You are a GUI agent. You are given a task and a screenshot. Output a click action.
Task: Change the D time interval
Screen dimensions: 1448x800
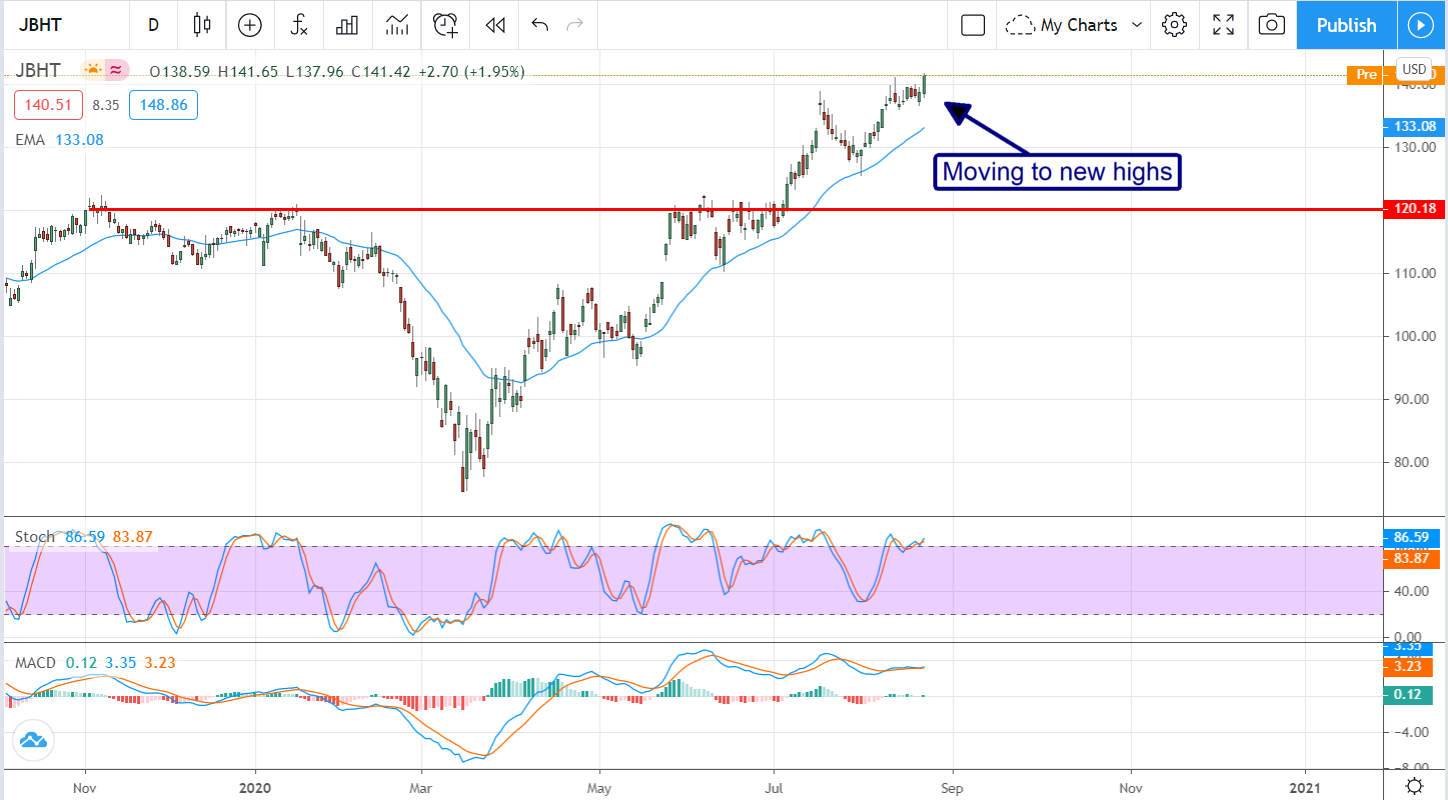coord(153,25)
